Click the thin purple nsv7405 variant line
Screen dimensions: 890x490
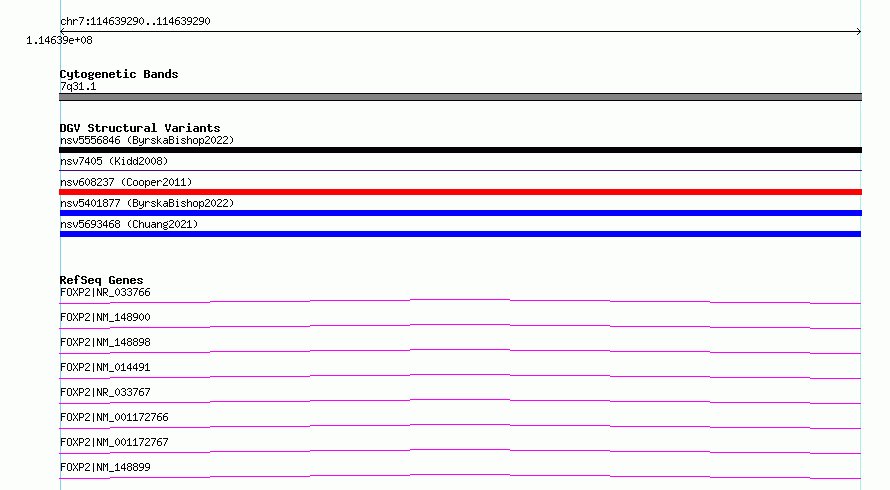[x=460, y=170]
